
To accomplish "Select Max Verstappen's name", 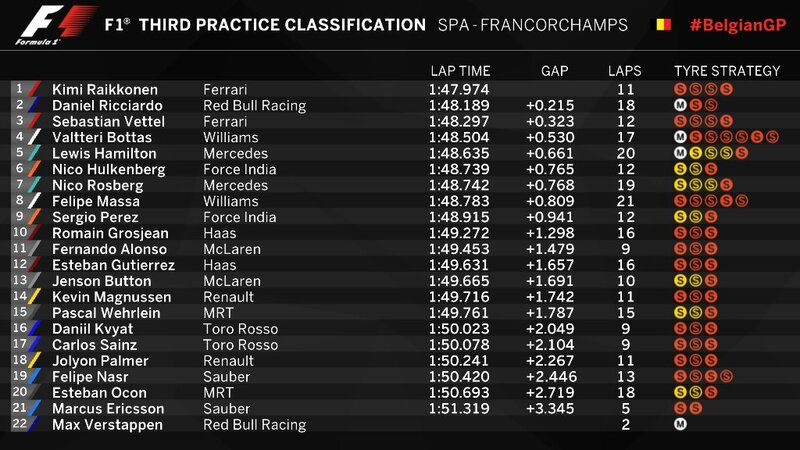I will pyautogui.click(x=107, y=424).
